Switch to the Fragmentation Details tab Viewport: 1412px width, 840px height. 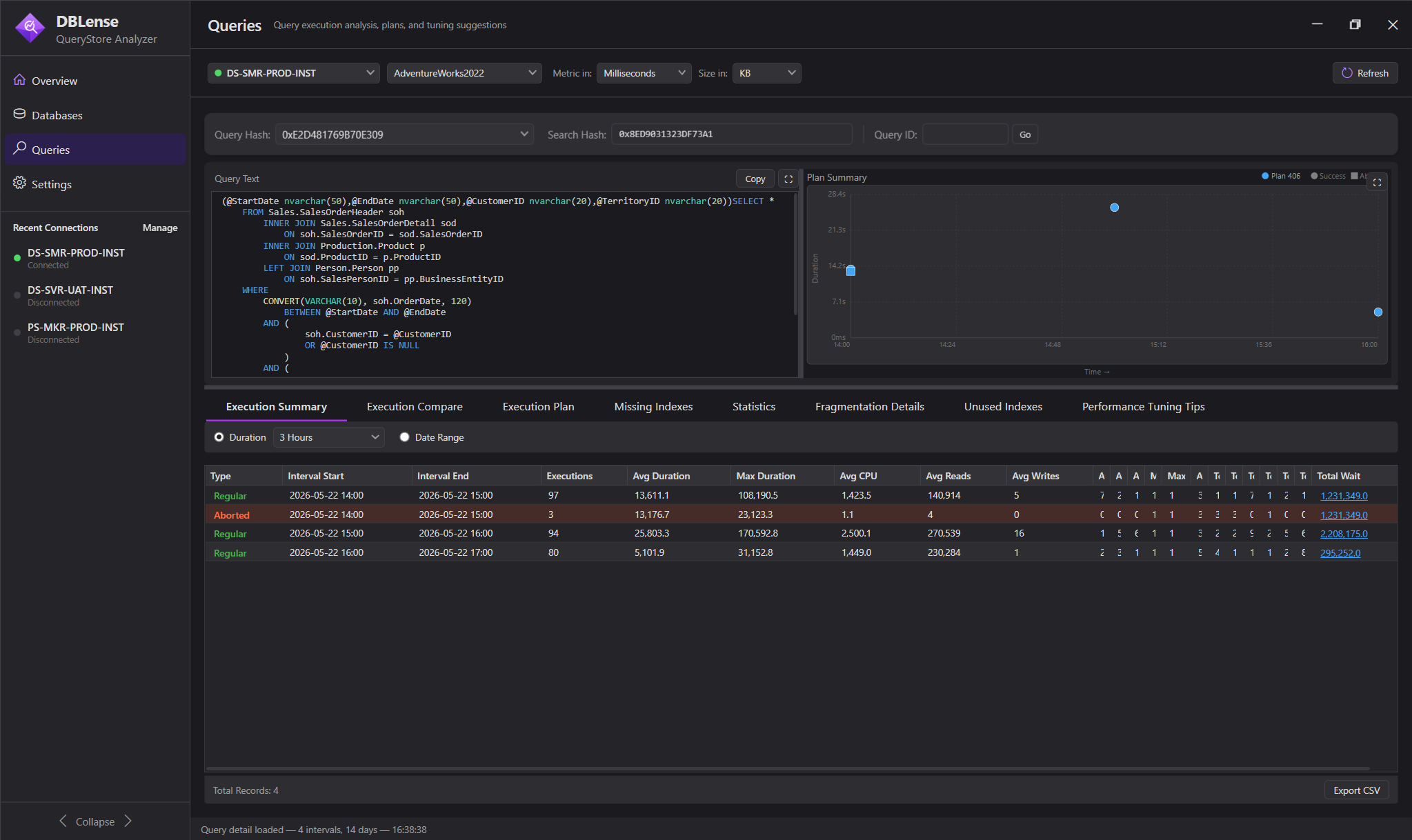[x=869, y=407]
